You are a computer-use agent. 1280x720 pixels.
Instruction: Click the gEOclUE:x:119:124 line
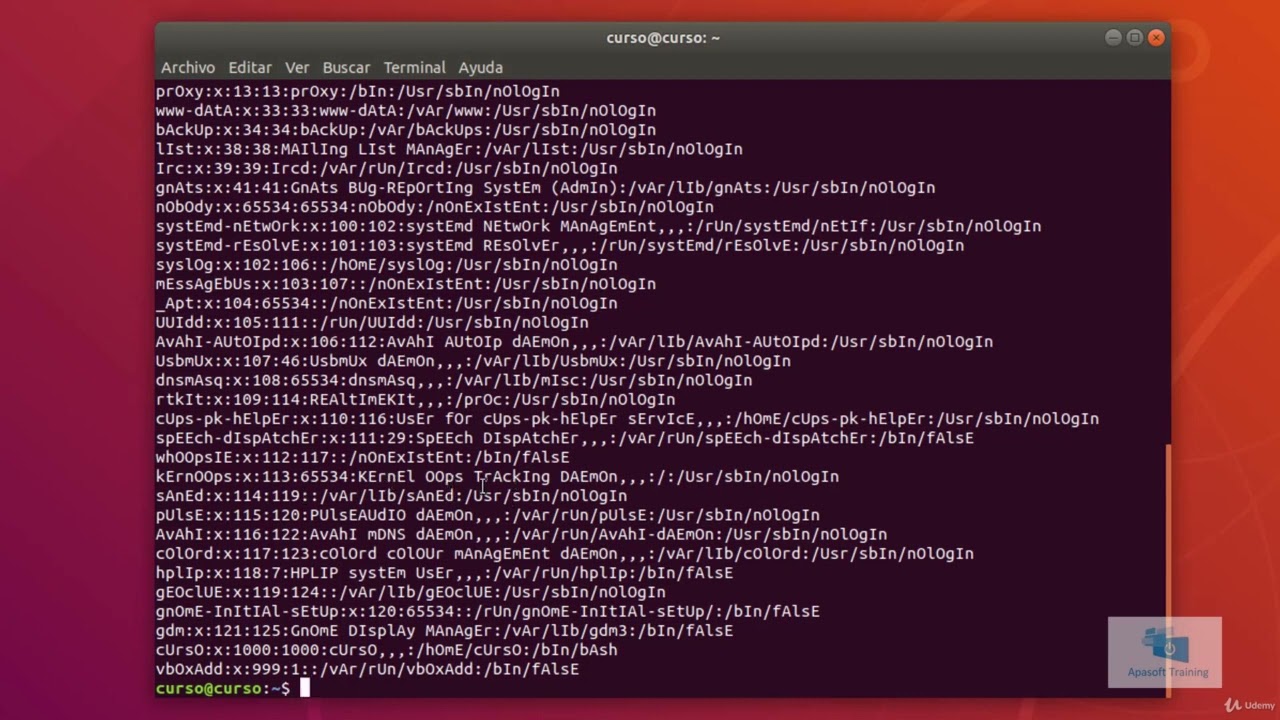[x=411, y=592]
